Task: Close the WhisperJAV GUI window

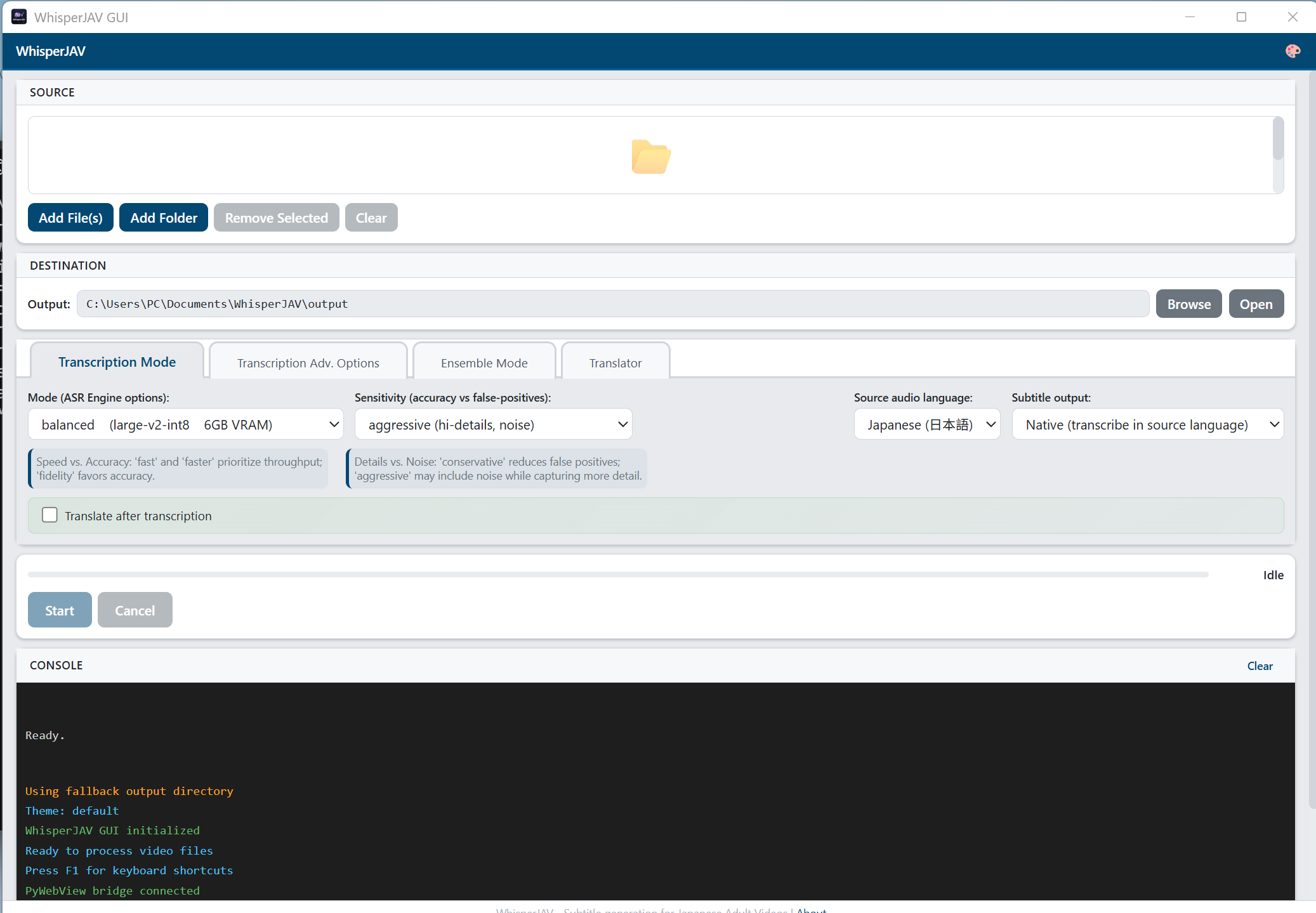Action: pyautogui.click(x=1293, y=17)
